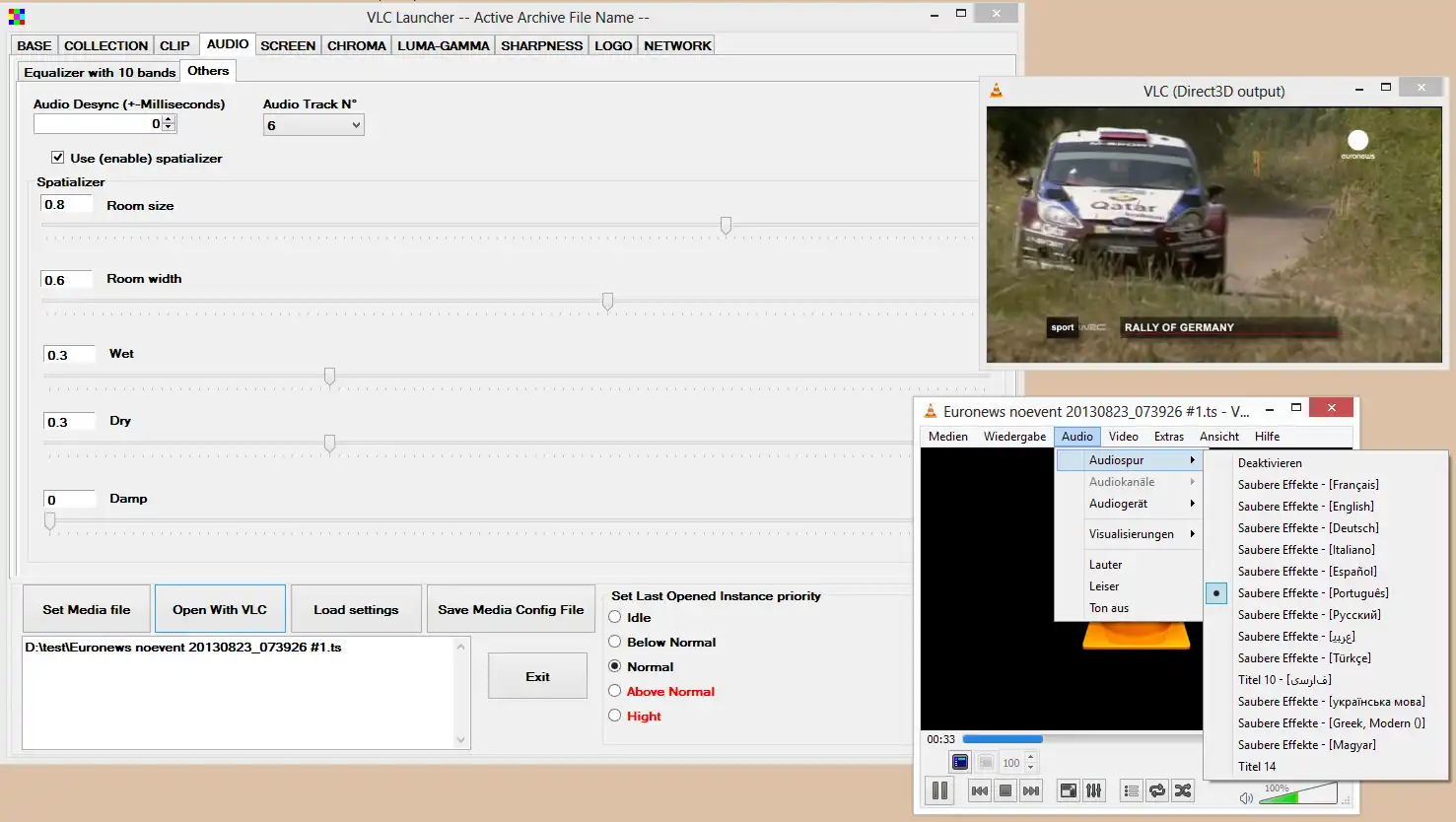Toggle fullscreen video mode
The image size is (1456, 822).
1069,790
